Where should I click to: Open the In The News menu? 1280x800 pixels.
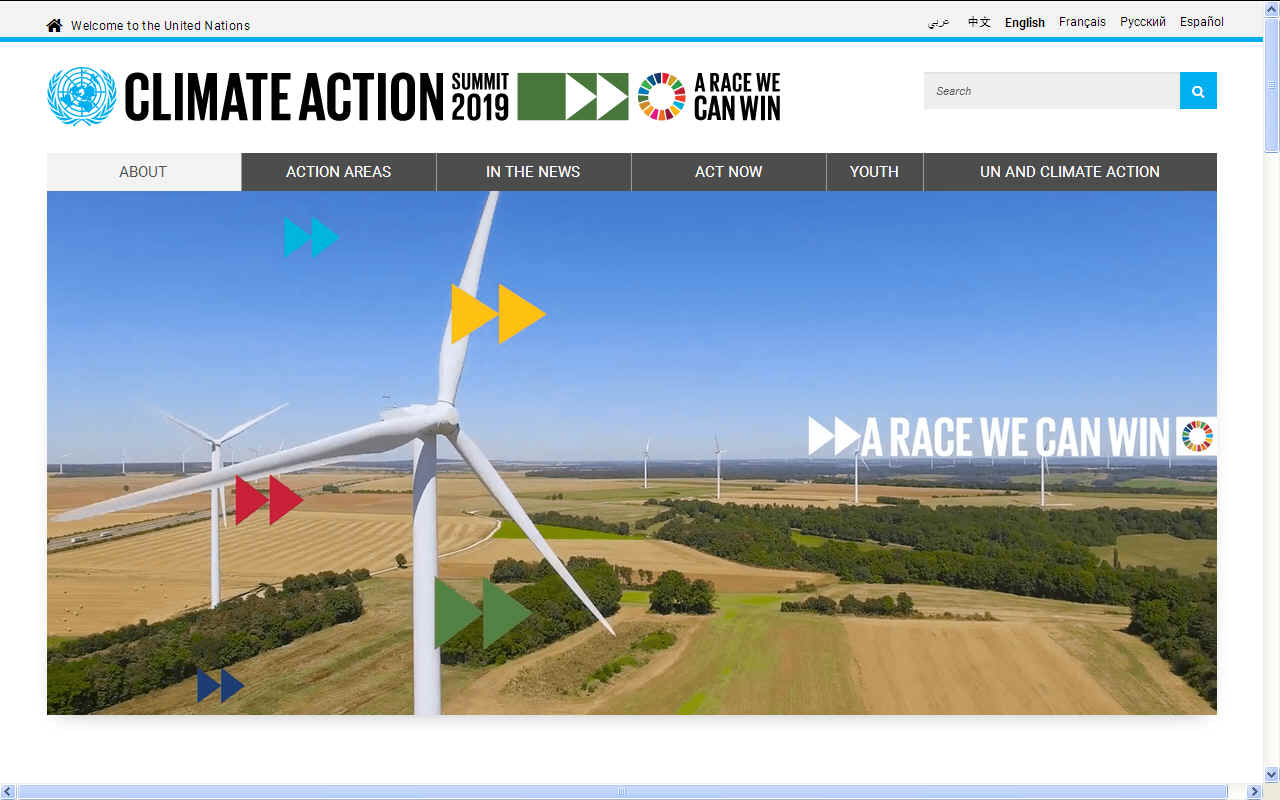pos(533,172)
